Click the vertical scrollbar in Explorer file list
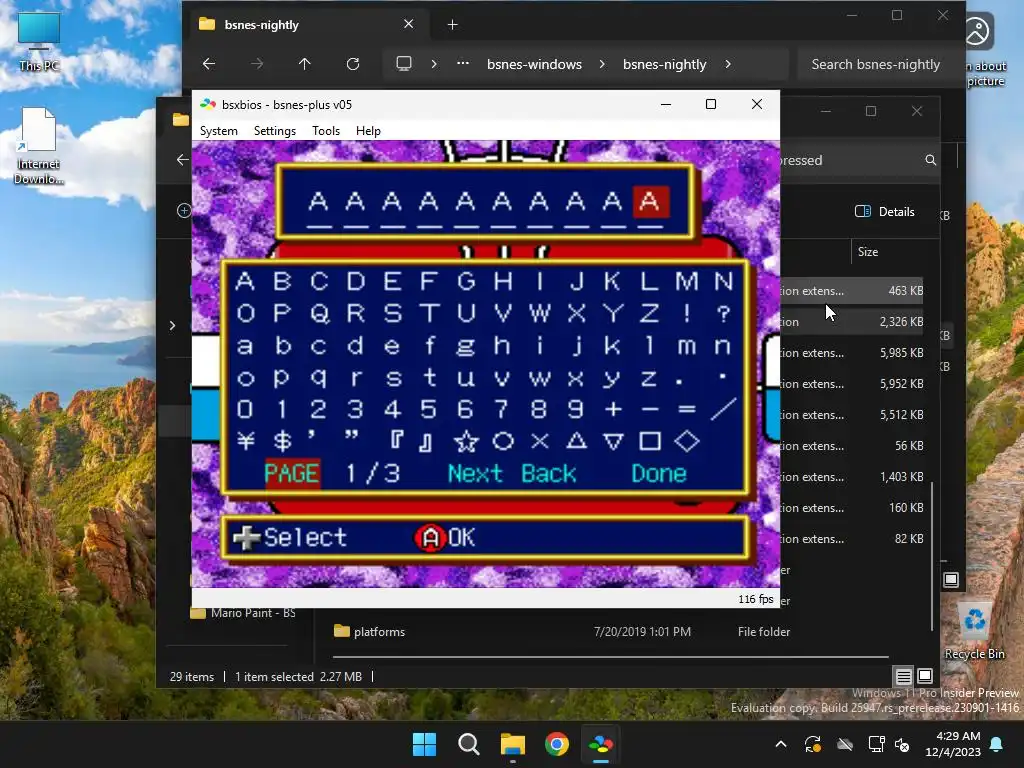This screenshot has width=1024, height=768. point(932,557)
